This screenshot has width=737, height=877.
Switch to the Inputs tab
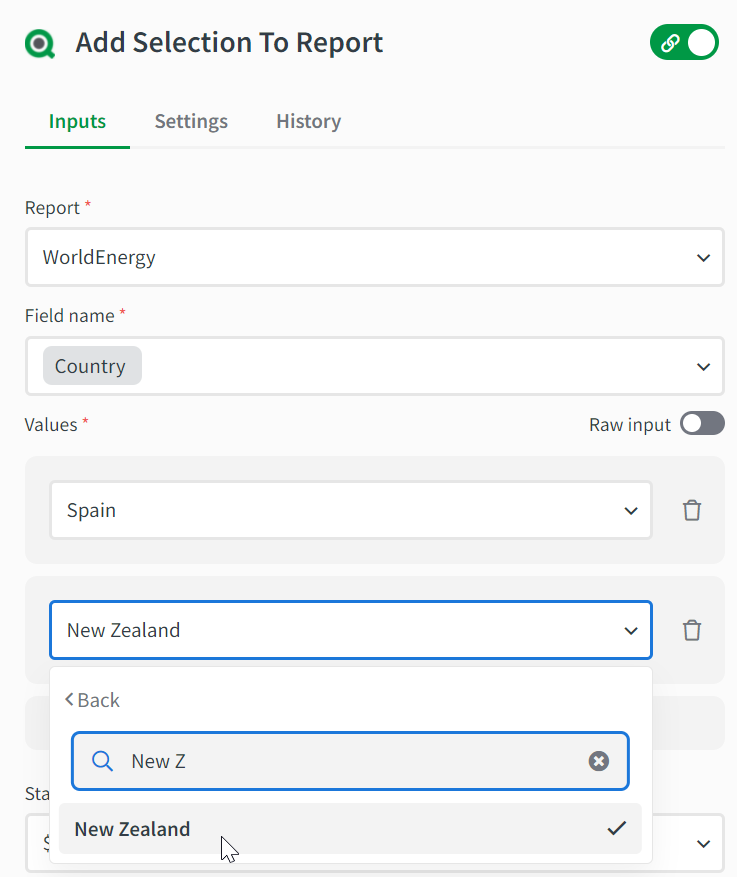[x=77, y=121]
